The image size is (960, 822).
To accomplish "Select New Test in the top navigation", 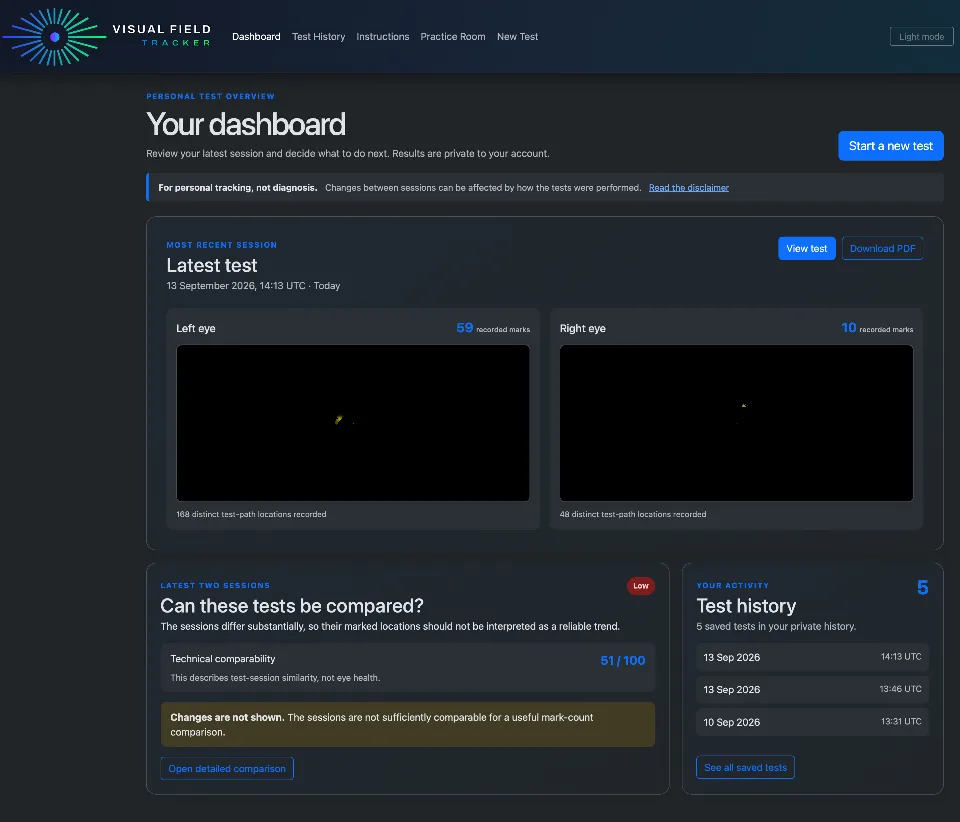I will click(x=517, y=37).
